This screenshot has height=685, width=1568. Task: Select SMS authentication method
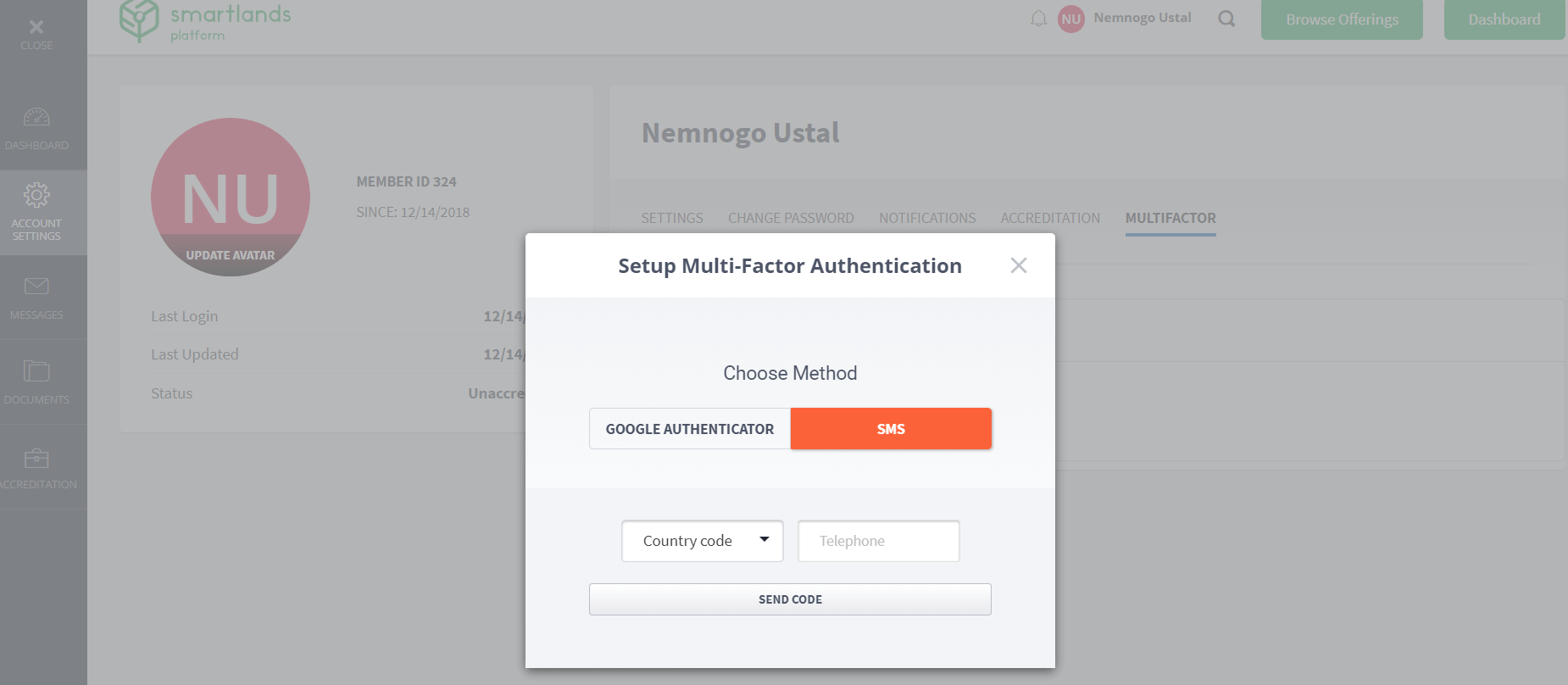tap(891, 429)
